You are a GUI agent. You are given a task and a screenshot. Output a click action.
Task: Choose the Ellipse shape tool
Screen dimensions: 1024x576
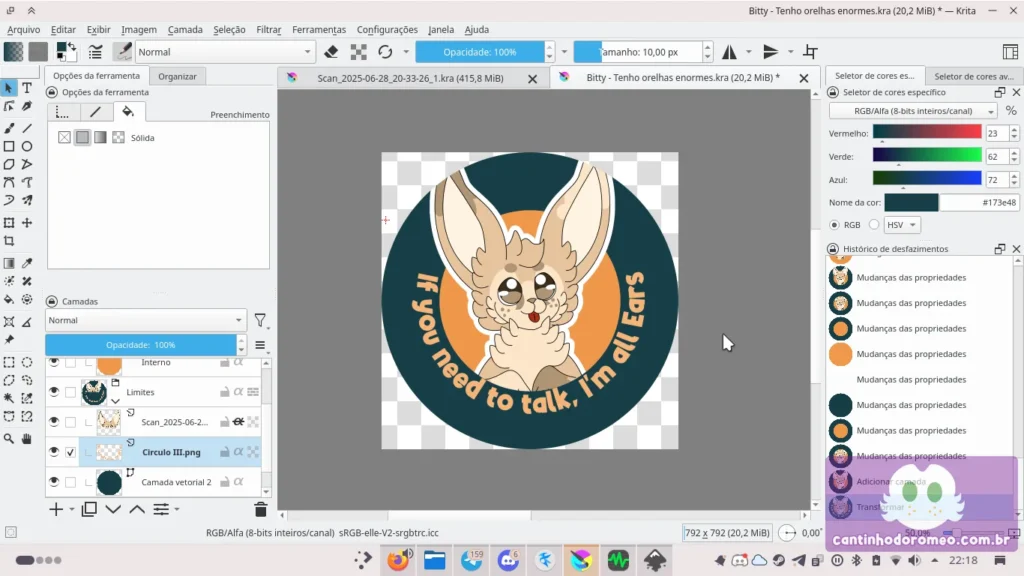[27, 146]
